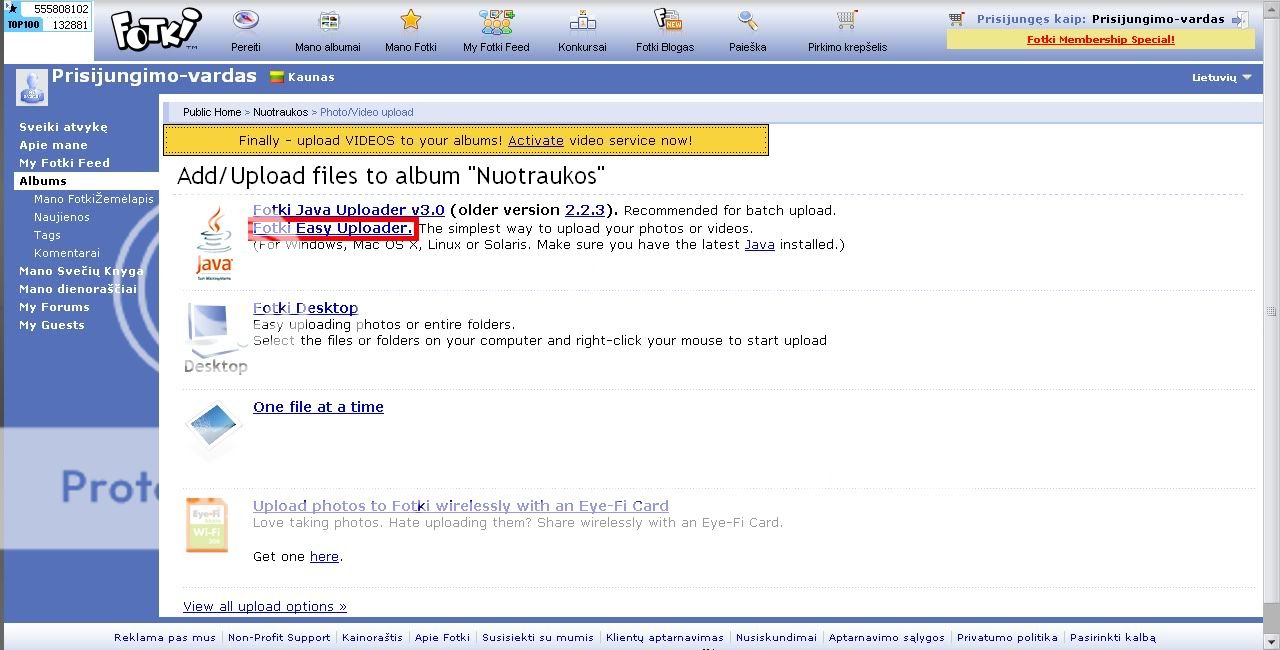Click Privatumo politika footer link
The width and height of the screenshot is (1280, 650).
(x=1007, y=637)
